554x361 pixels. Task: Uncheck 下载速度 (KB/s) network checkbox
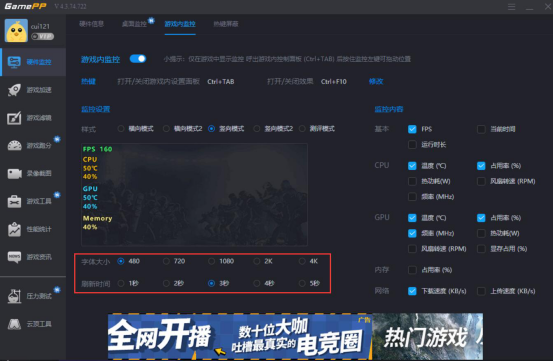click(x=412, y=291)
